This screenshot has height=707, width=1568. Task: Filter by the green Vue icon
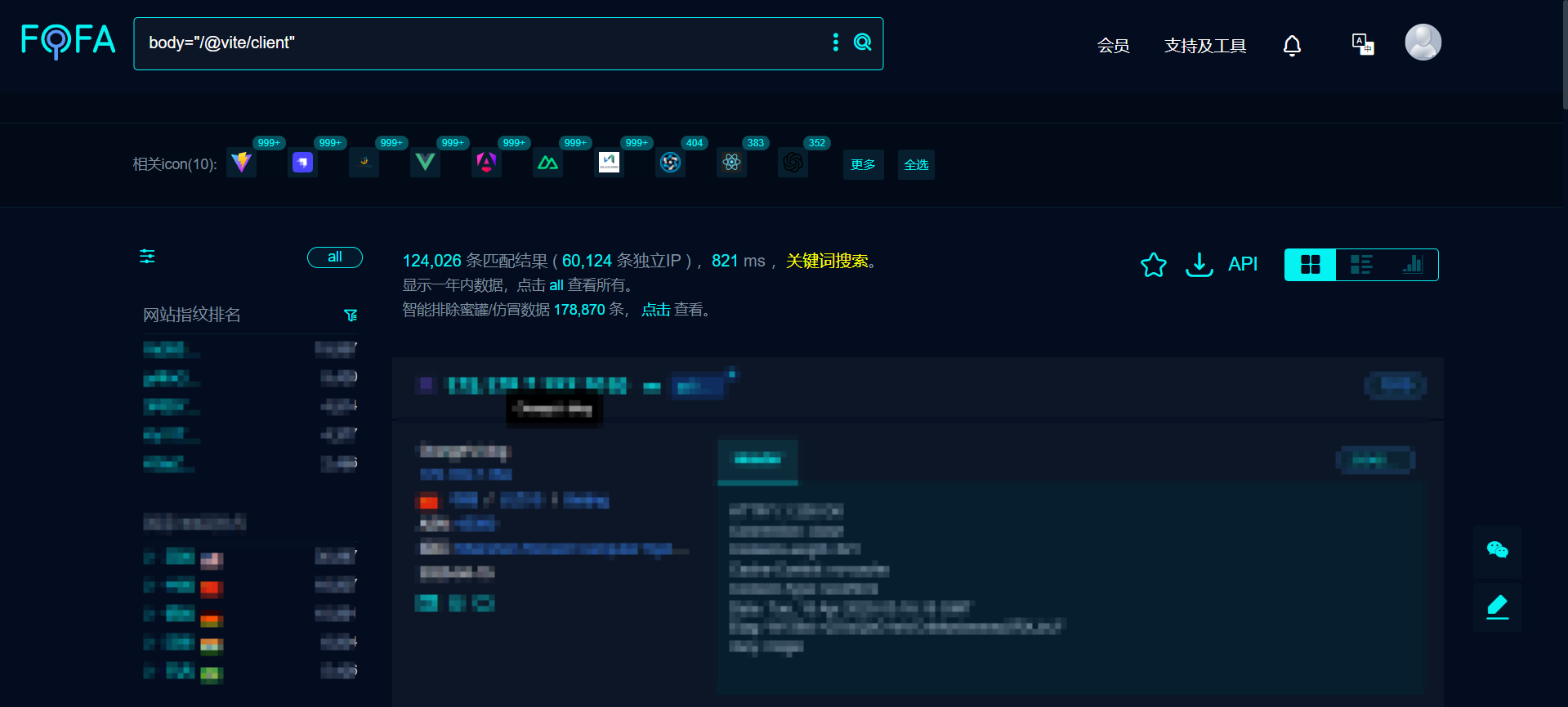[425, 163]
